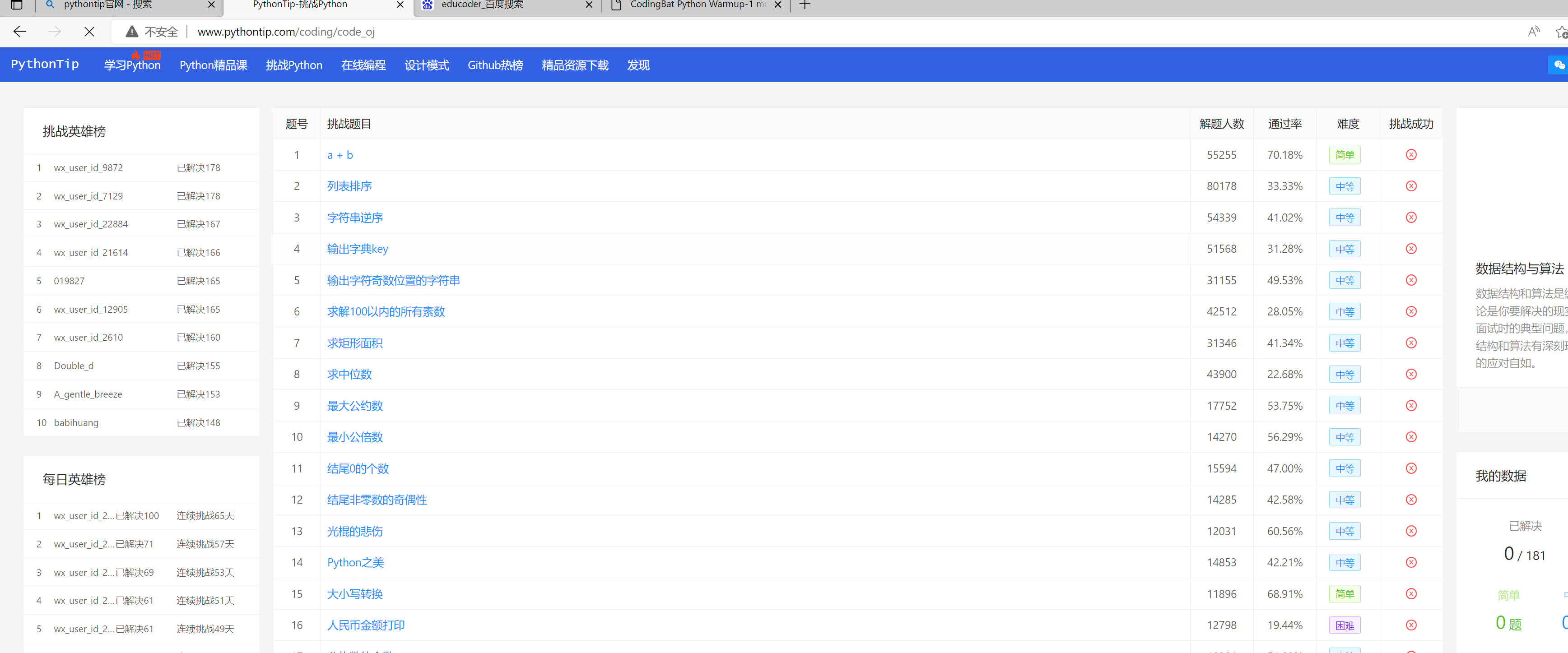Click the PythonTip site logo
This screenshot has width=1568, height=653.
pos(45,64)
